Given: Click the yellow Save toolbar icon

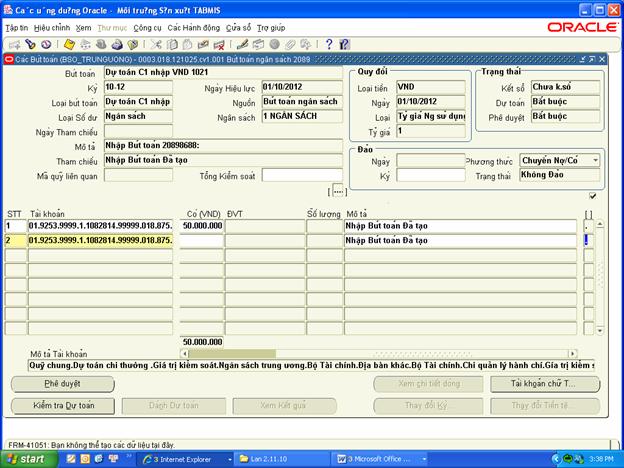Looking at the screenshot, I should (x=69, y=45).
